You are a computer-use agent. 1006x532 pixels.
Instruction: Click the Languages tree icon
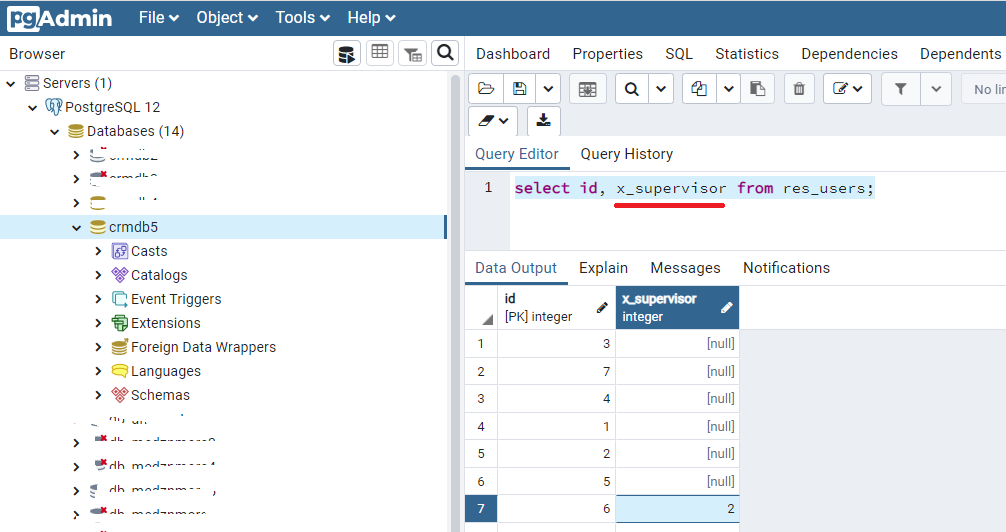pyautogui.click(x=119, y=371)
